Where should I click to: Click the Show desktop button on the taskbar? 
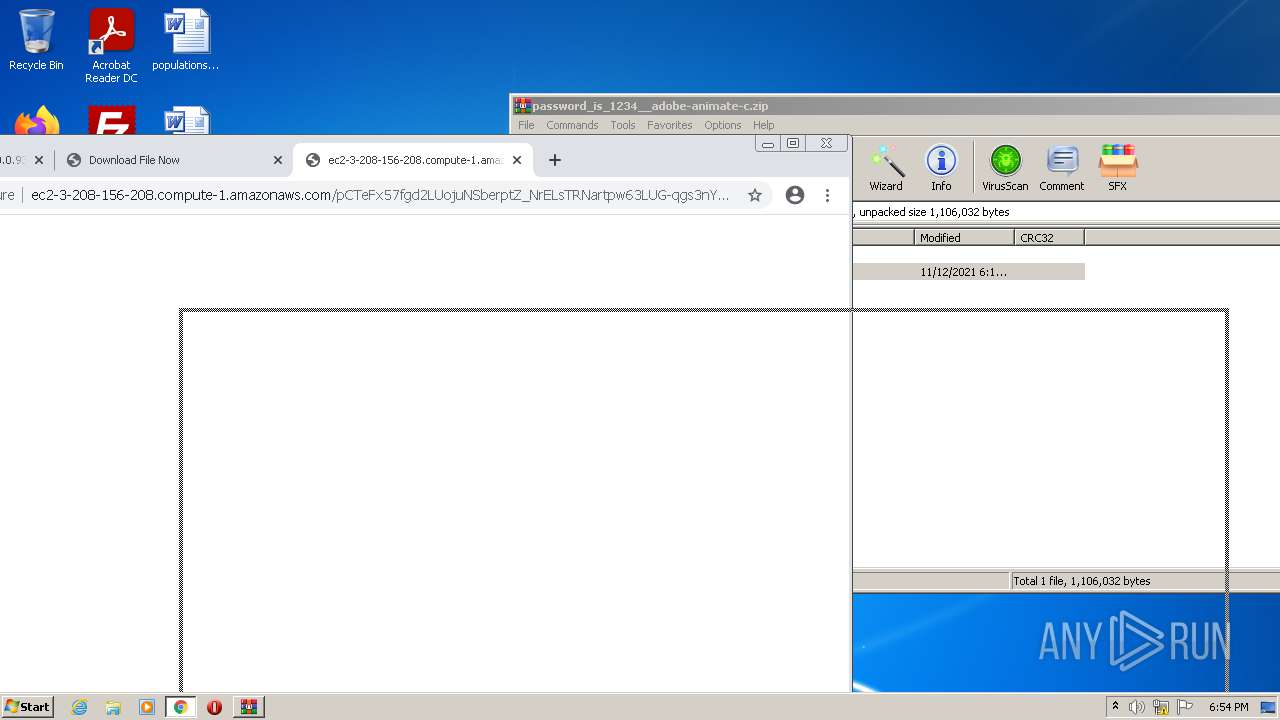tap(1269, 707)
